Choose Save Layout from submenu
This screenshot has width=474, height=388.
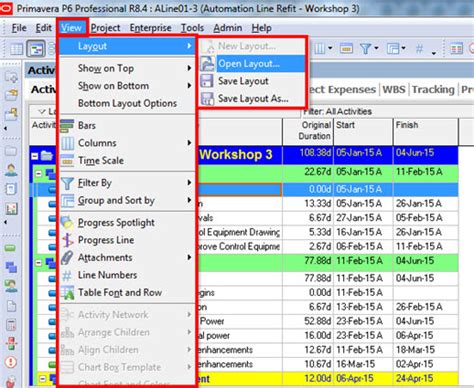tap(252, 81)
